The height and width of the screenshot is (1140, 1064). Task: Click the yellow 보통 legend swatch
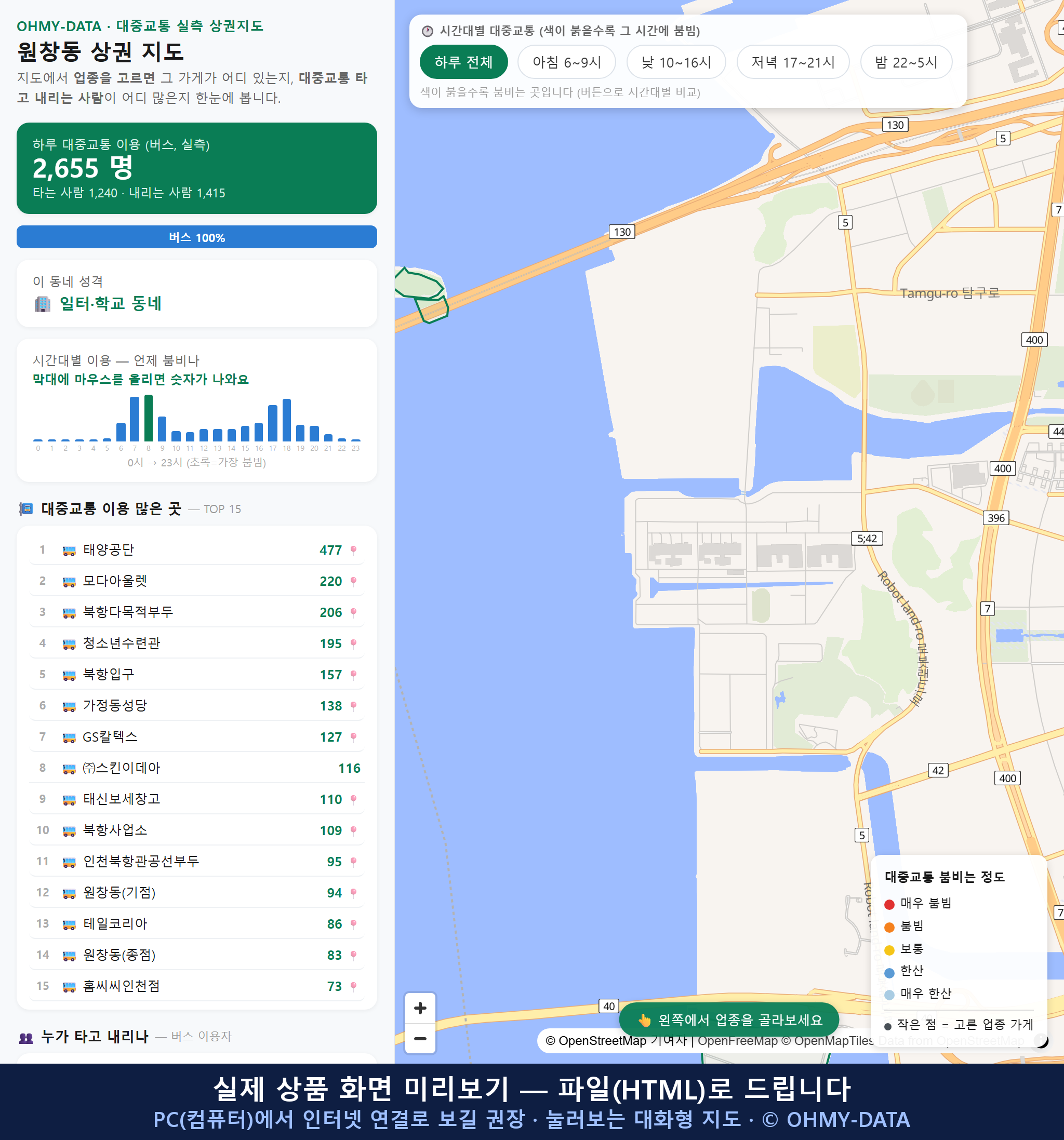coord(889,950)
